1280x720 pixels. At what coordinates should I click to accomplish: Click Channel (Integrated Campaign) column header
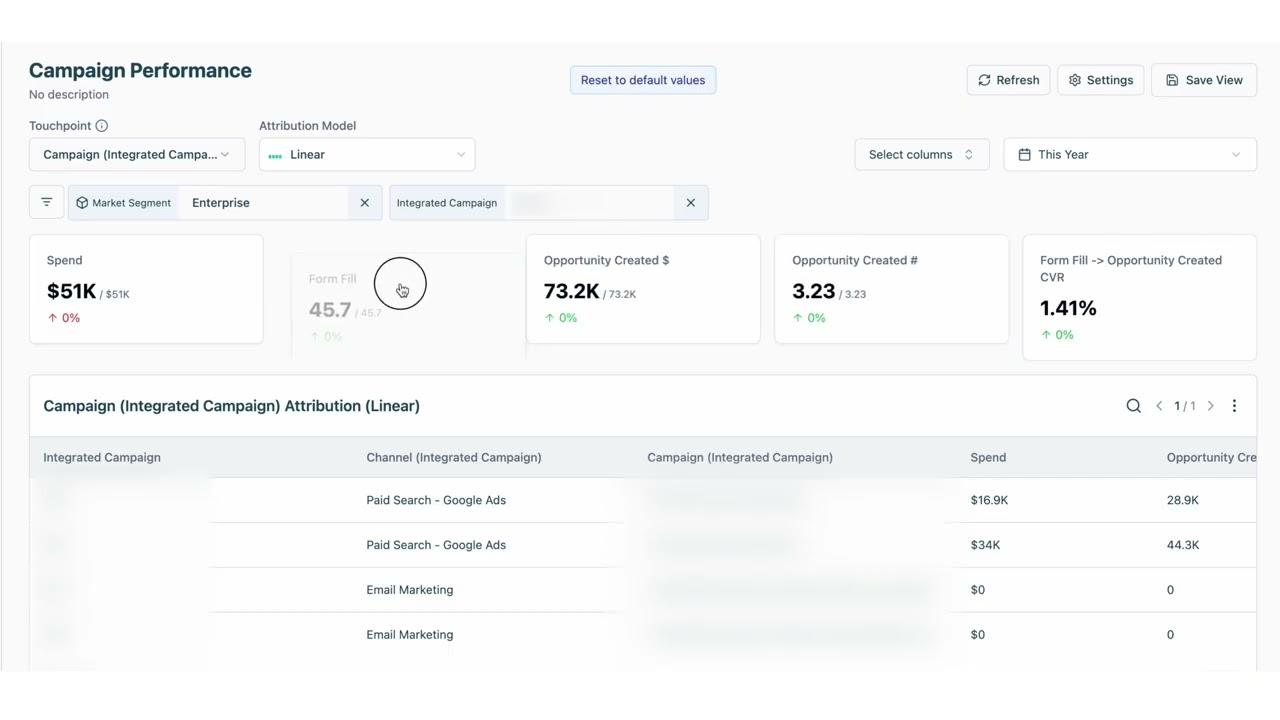pos(454,458)
